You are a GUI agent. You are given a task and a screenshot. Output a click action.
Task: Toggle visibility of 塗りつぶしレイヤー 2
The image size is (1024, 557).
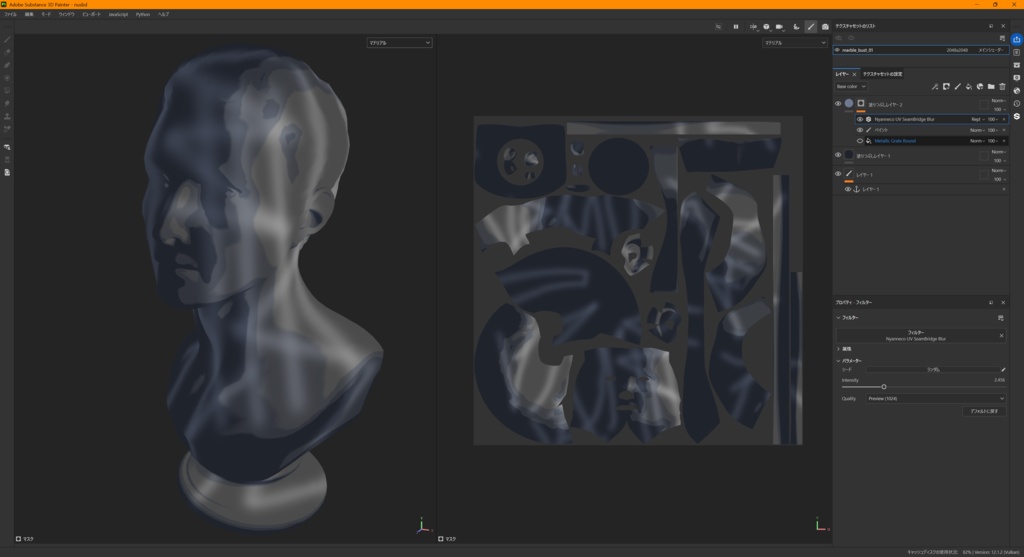coord(838,104)
